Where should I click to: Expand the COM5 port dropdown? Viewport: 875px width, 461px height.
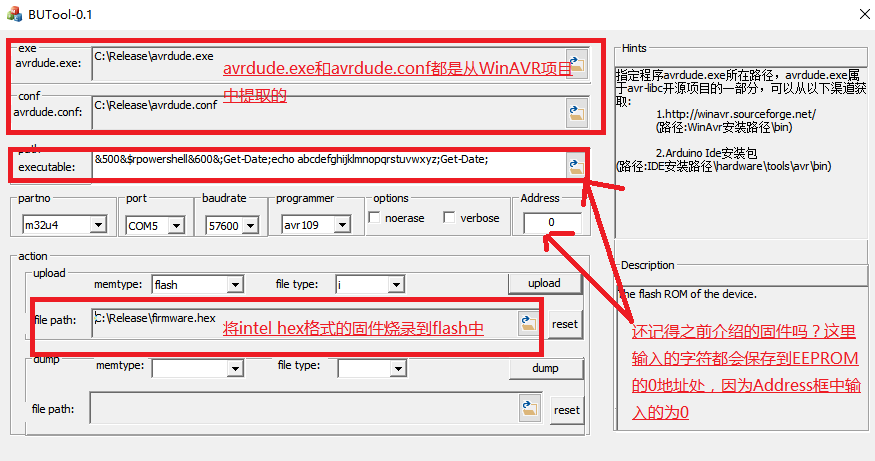click(x=176, y=225)
